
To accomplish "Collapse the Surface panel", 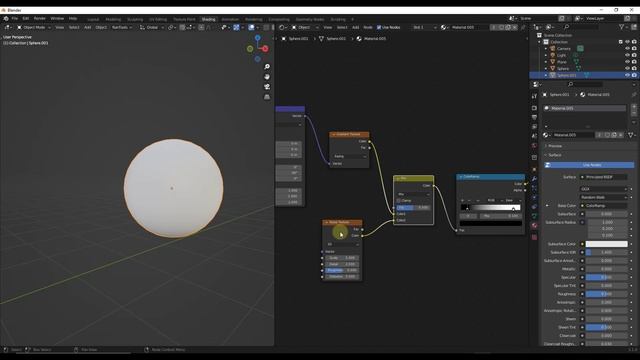I will [x=555, y=155].
